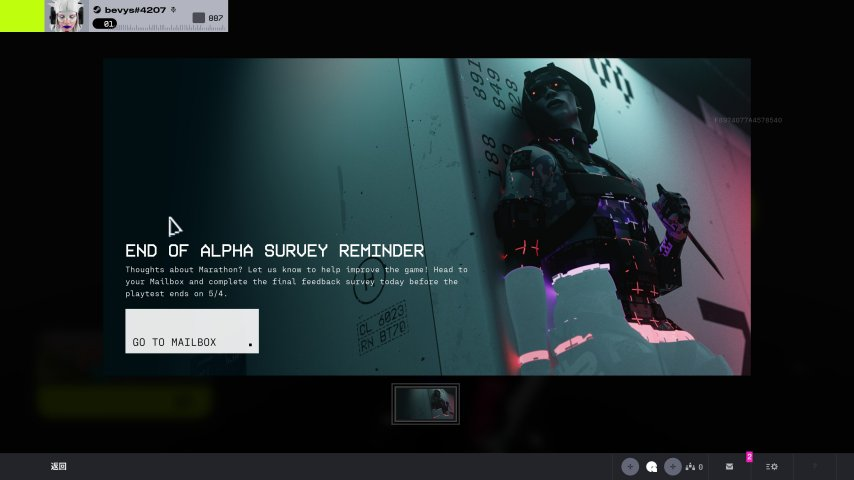This screenshot has height=480, width=854.
Task: Click the first plus squad slot
Action: tap(630, 466)
